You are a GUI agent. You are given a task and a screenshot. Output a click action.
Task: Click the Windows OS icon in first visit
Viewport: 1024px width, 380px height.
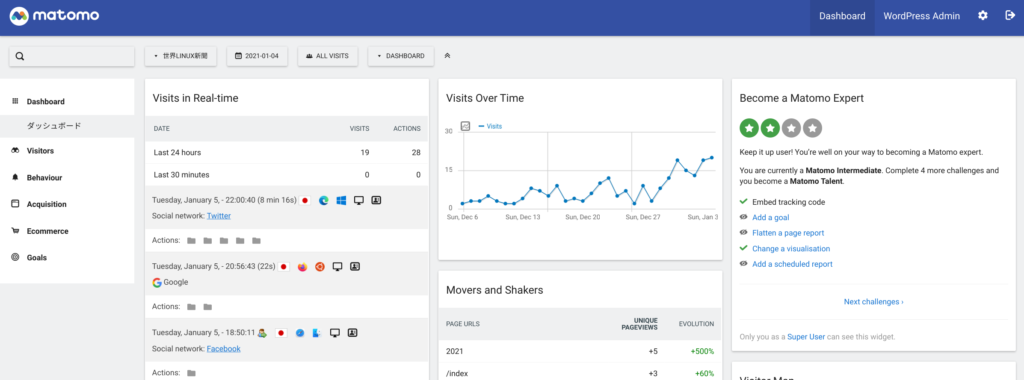coord(341,200)
